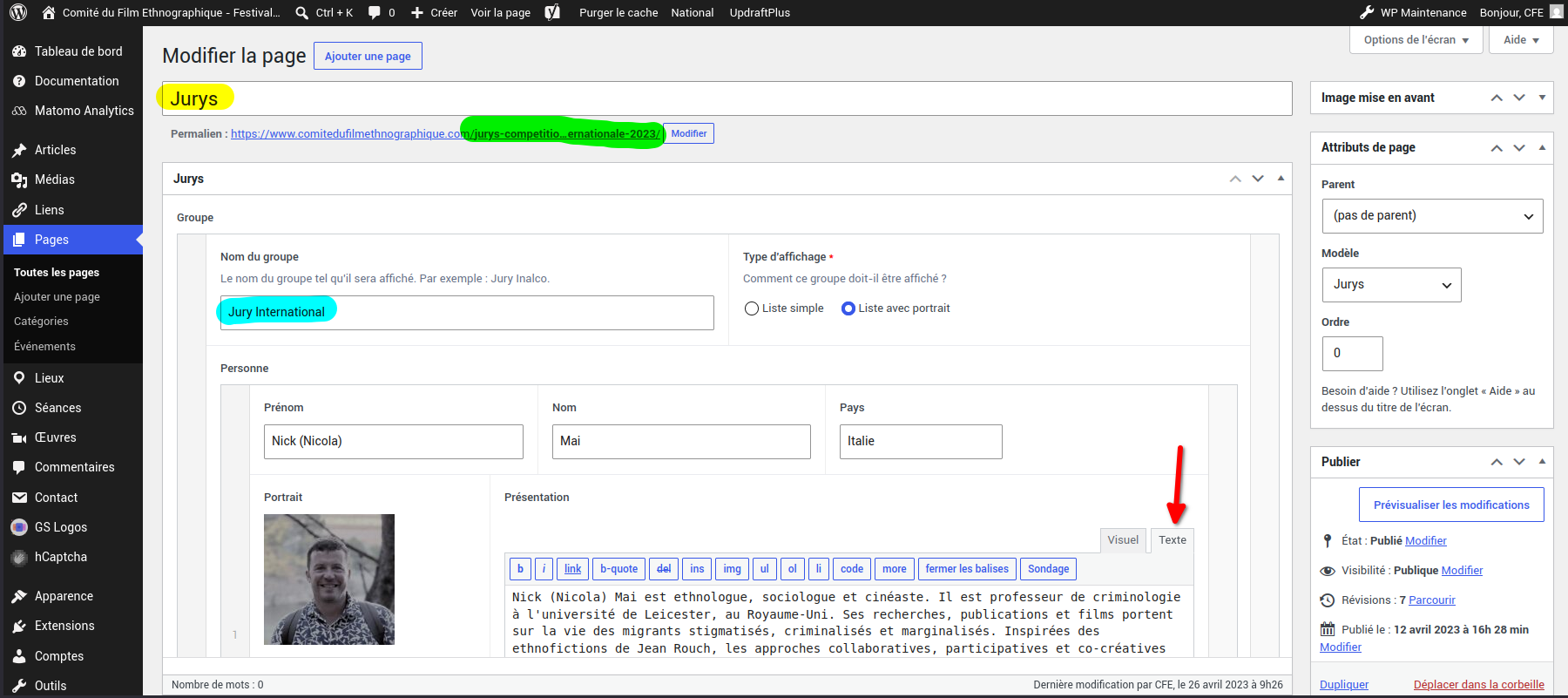
Task: Open Catégories submenu item
Action: tap(41, 322)
